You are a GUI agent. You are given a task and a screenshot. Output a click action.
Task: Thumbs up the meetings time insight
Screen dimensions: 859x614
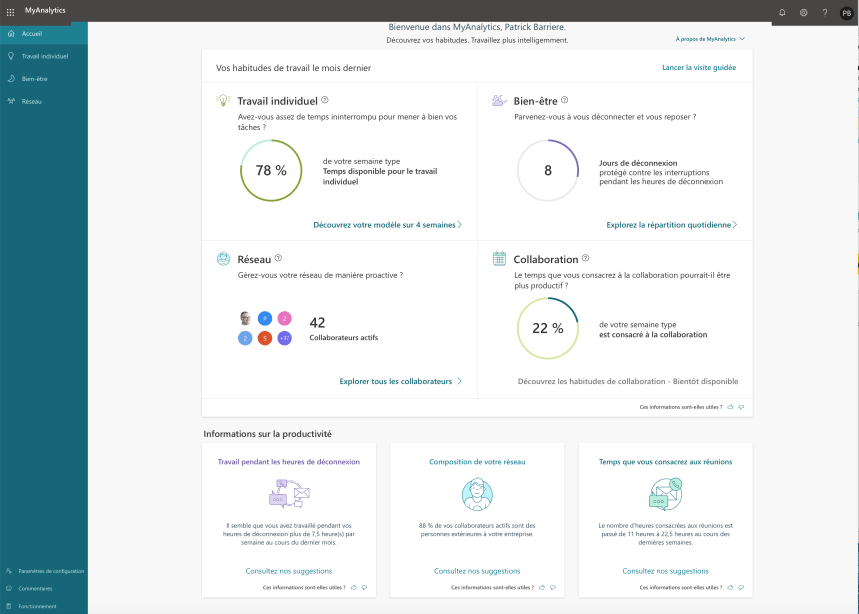tap(730, 587)
